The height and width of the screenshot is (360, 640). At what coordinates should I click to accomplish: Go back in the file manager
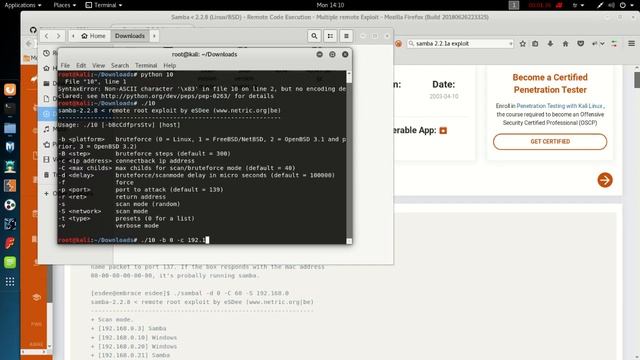pos(47,36)
